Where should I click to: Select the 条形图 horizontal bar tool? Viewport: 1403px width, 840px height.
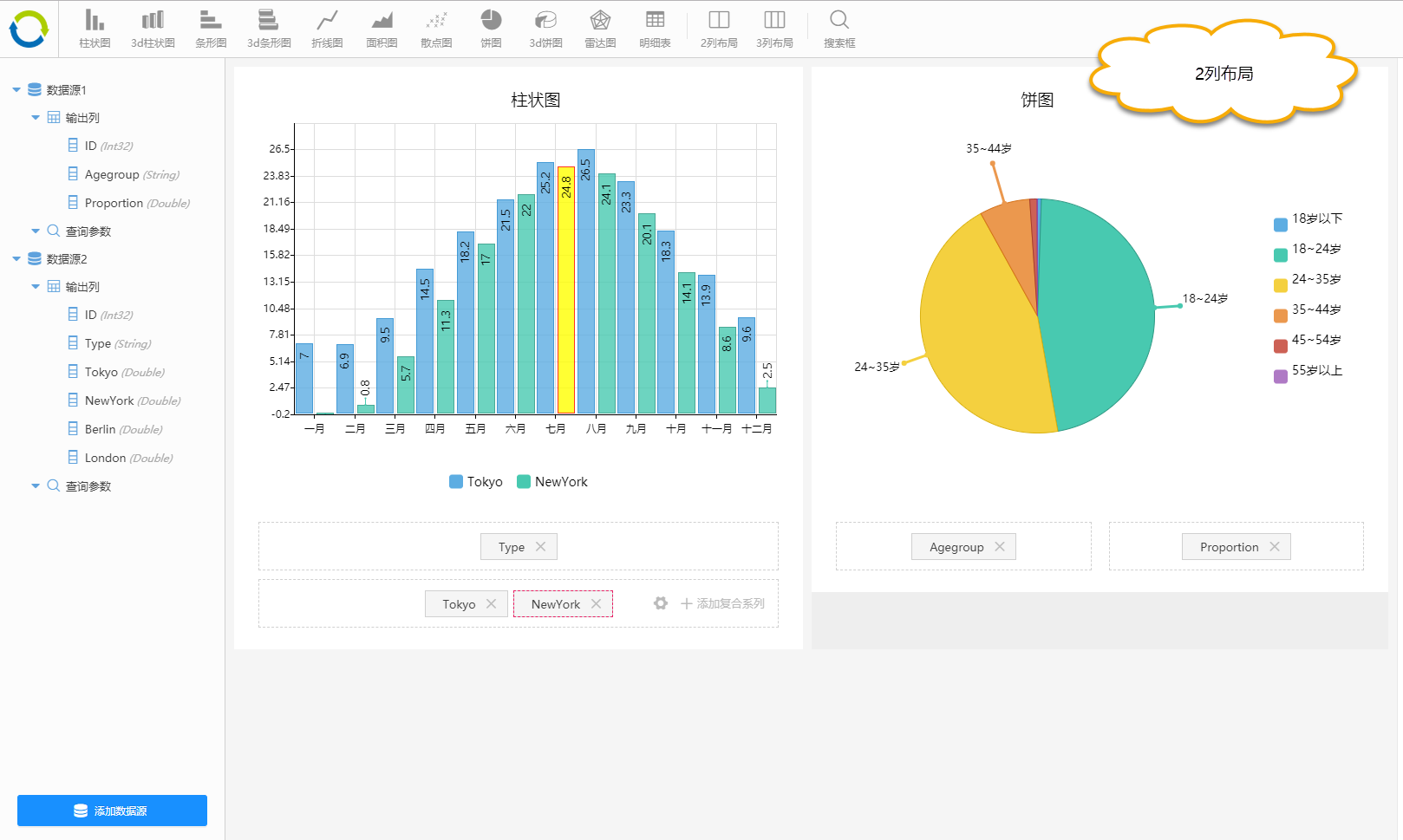click(211, 29)
